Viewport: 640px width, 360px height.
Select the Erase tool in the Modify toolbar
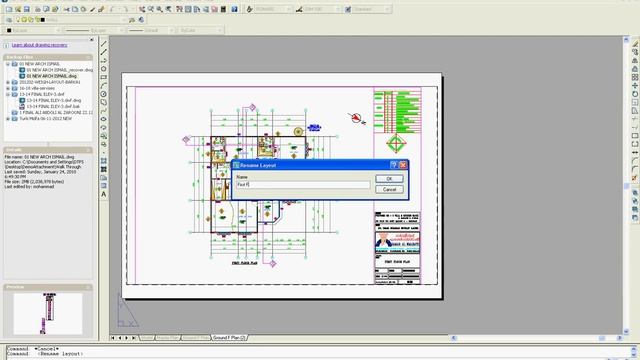tap(635, 44)
